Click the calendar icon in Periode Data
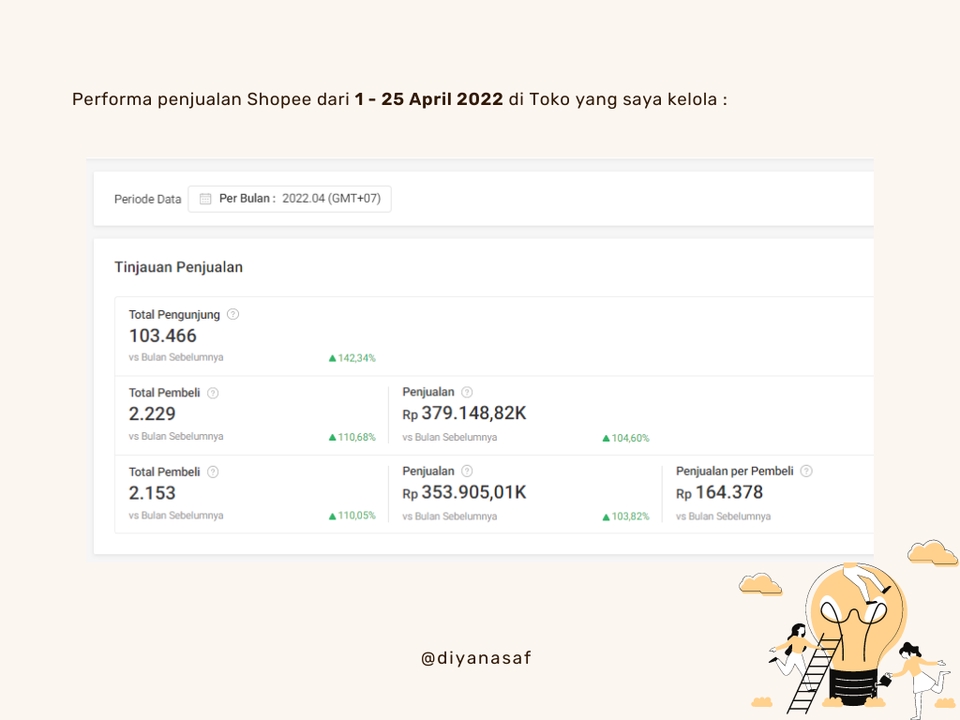This screenshot has width=960, height=720. (205, 199)
